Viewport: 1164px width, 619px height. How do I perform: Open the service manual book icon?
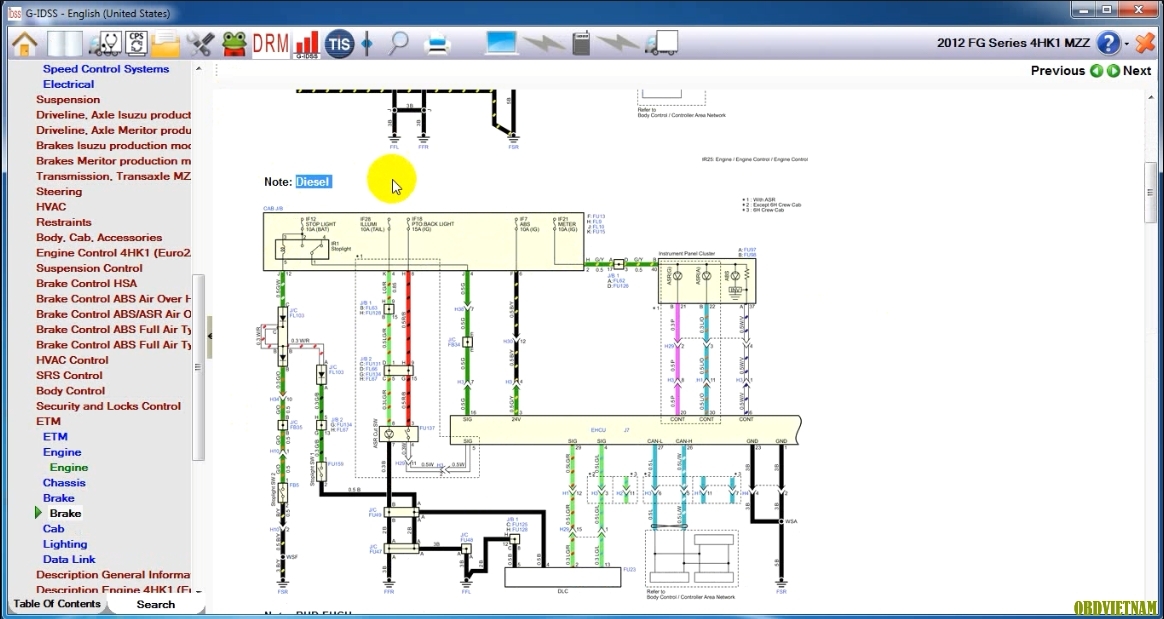(65, 44)
